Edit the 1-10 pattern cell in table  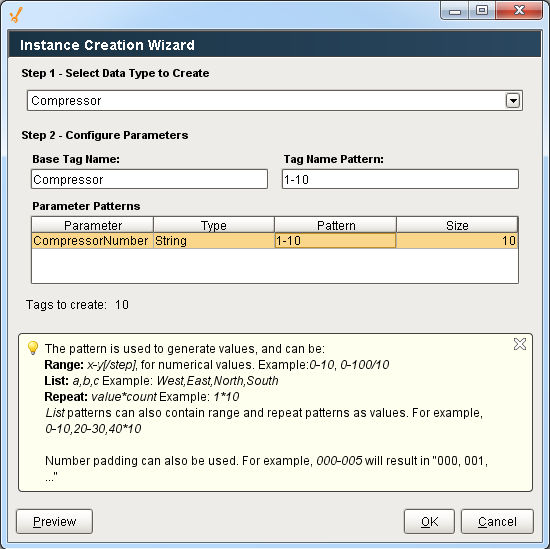336,241
